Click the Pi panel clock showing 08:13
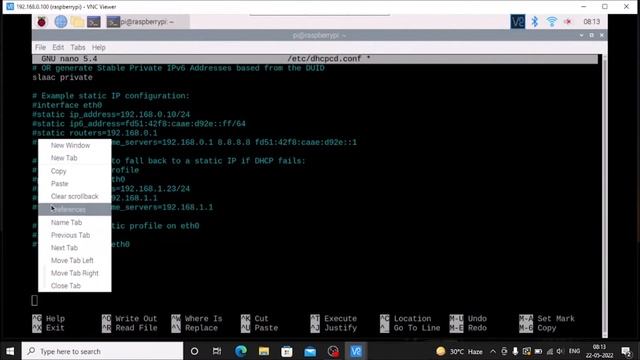This screenshot has height=360, width=640. pyautogui.click(x=591, y=22)
